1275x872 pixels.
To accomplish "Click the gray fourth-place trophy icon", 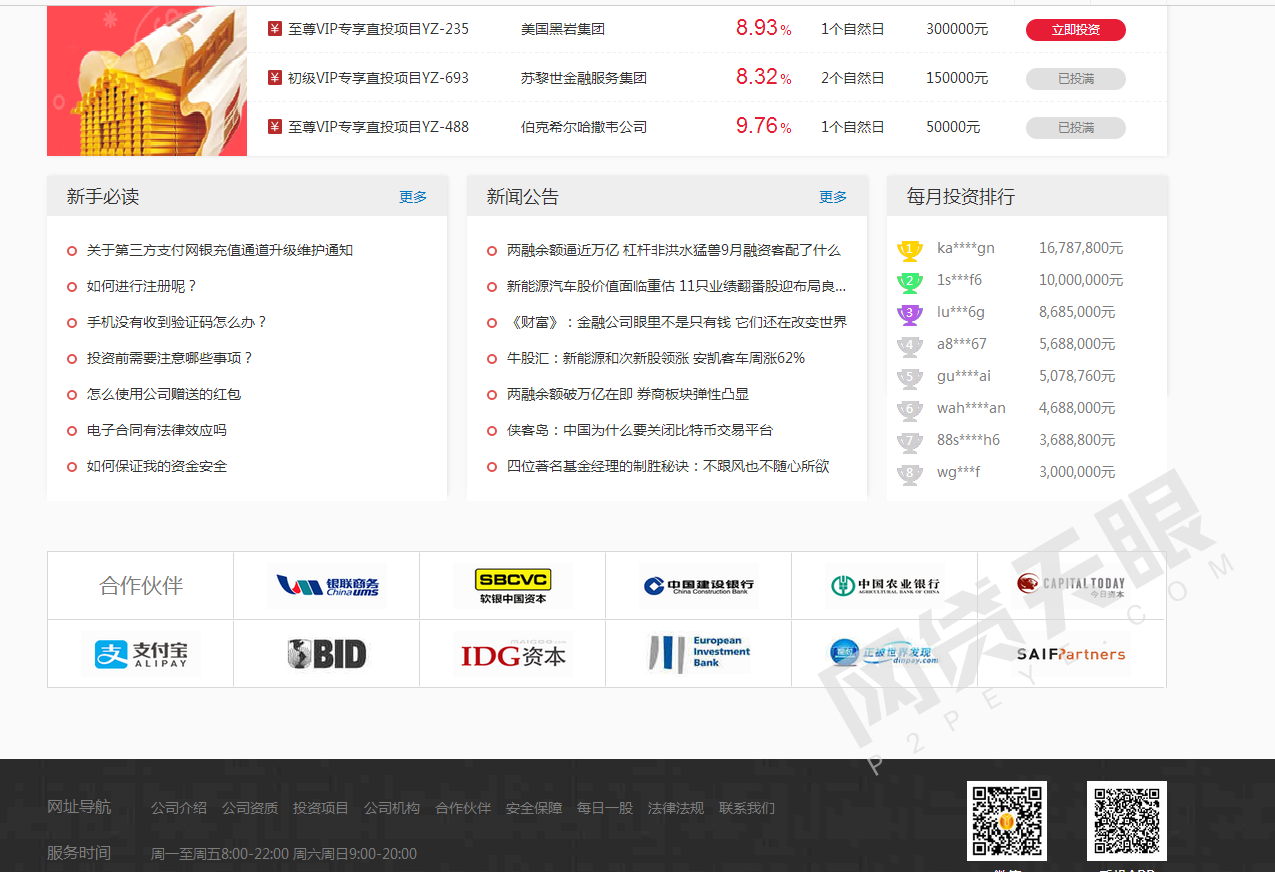I will pyautogui.click(x=909, y=346).
